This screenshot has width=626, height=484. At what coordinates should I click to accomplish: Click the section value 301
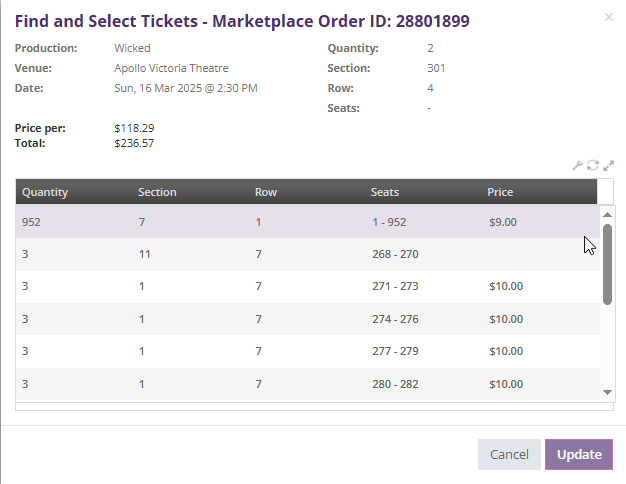436,68
